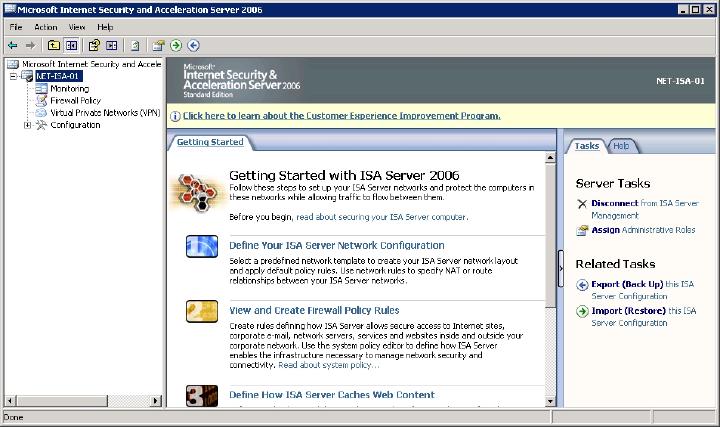Collapse the NET-ISA-01 tree node
Screen dimensions: 720x427
tap(13, 76)
